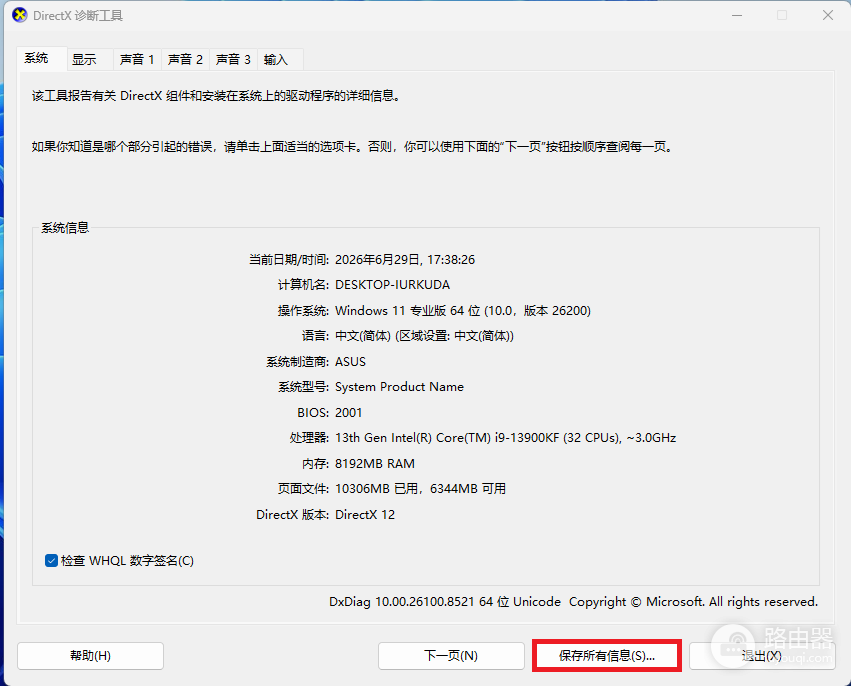The height and width of the screenshot is (686, 851).
Task: Click 保存所有信息(S)... button
Action: click(607, 656)
